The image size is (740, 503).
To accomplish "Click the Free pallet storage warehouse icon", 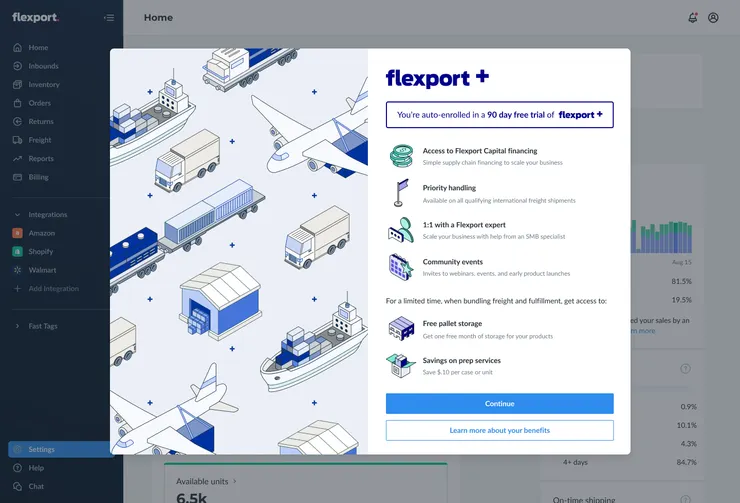I will coord(401,328).
